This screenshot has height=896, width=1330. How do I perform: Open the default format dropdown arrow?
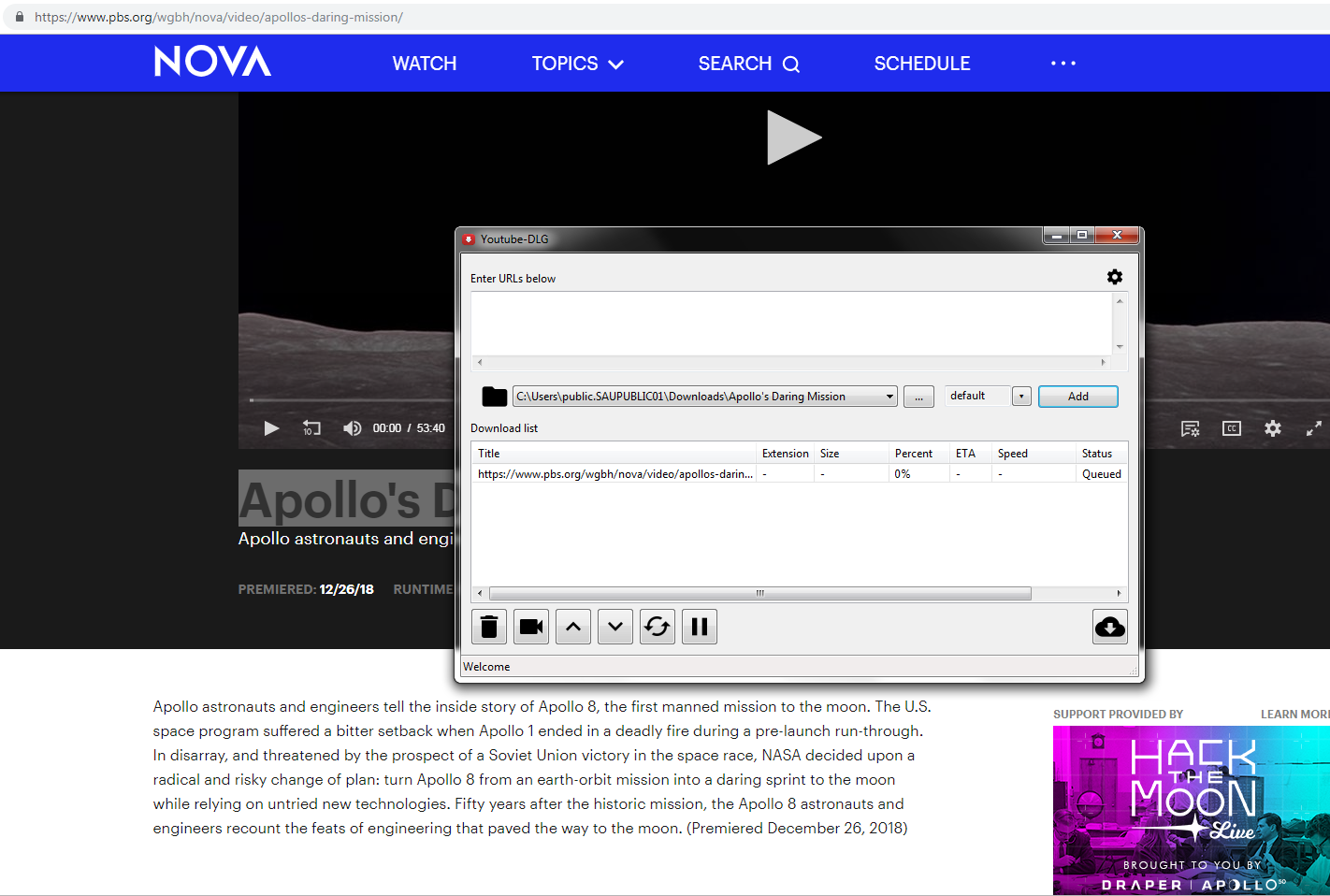pos(1021,397)
